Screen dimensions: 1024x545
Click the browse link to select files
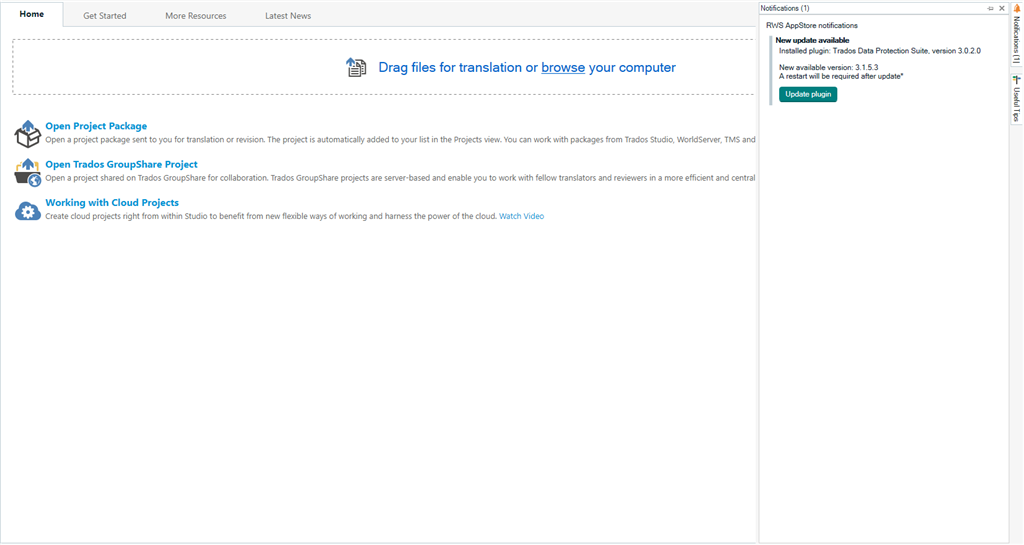563,67
